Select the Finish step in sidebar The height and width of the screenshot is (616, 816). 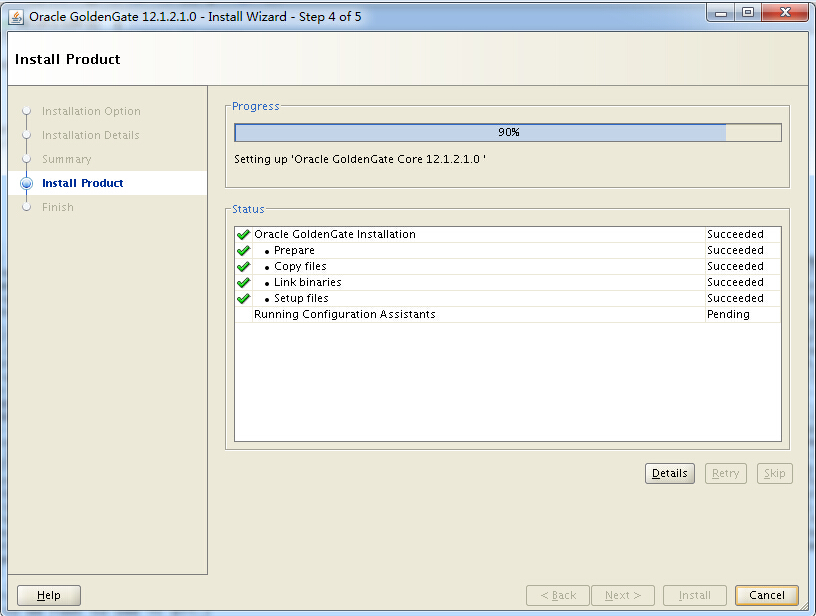[58, 207]
